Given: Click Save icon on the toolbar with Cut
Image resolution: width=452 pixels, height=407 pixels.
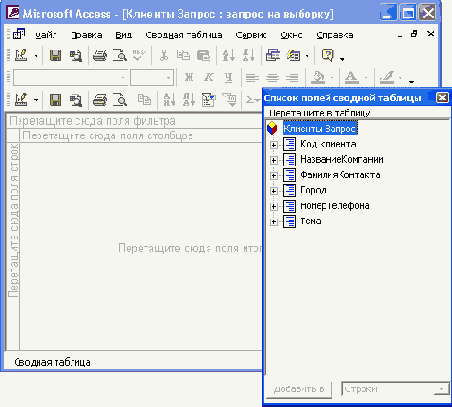Looking at the screenshot, I should coord(55,55).
